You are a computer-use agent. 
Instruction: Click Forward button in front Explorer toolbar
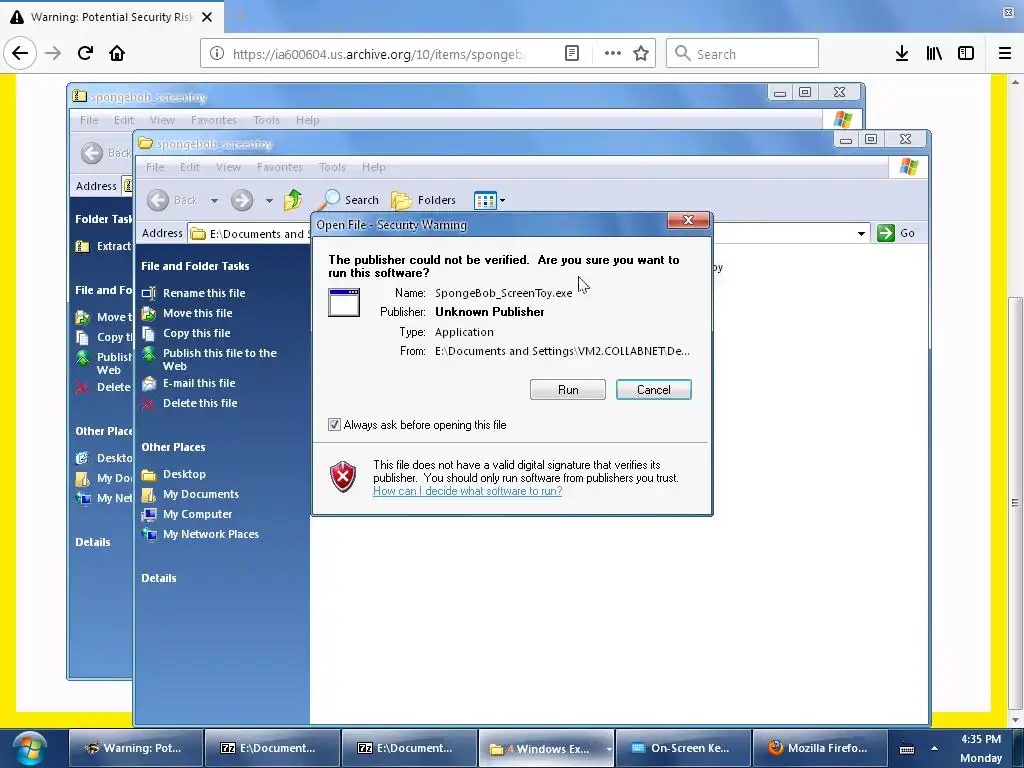coord(242,200)
